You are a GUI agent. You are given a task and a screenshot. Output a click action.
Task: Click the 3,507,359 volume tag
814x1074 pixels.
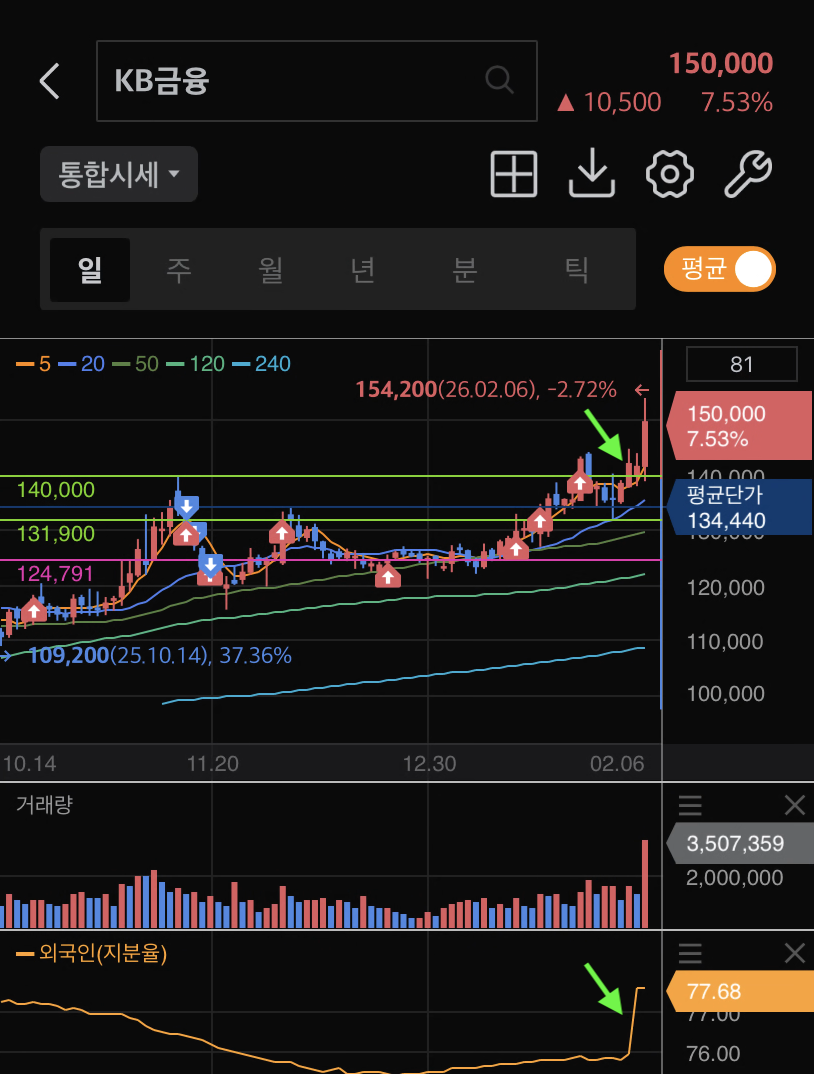[739, 843]
